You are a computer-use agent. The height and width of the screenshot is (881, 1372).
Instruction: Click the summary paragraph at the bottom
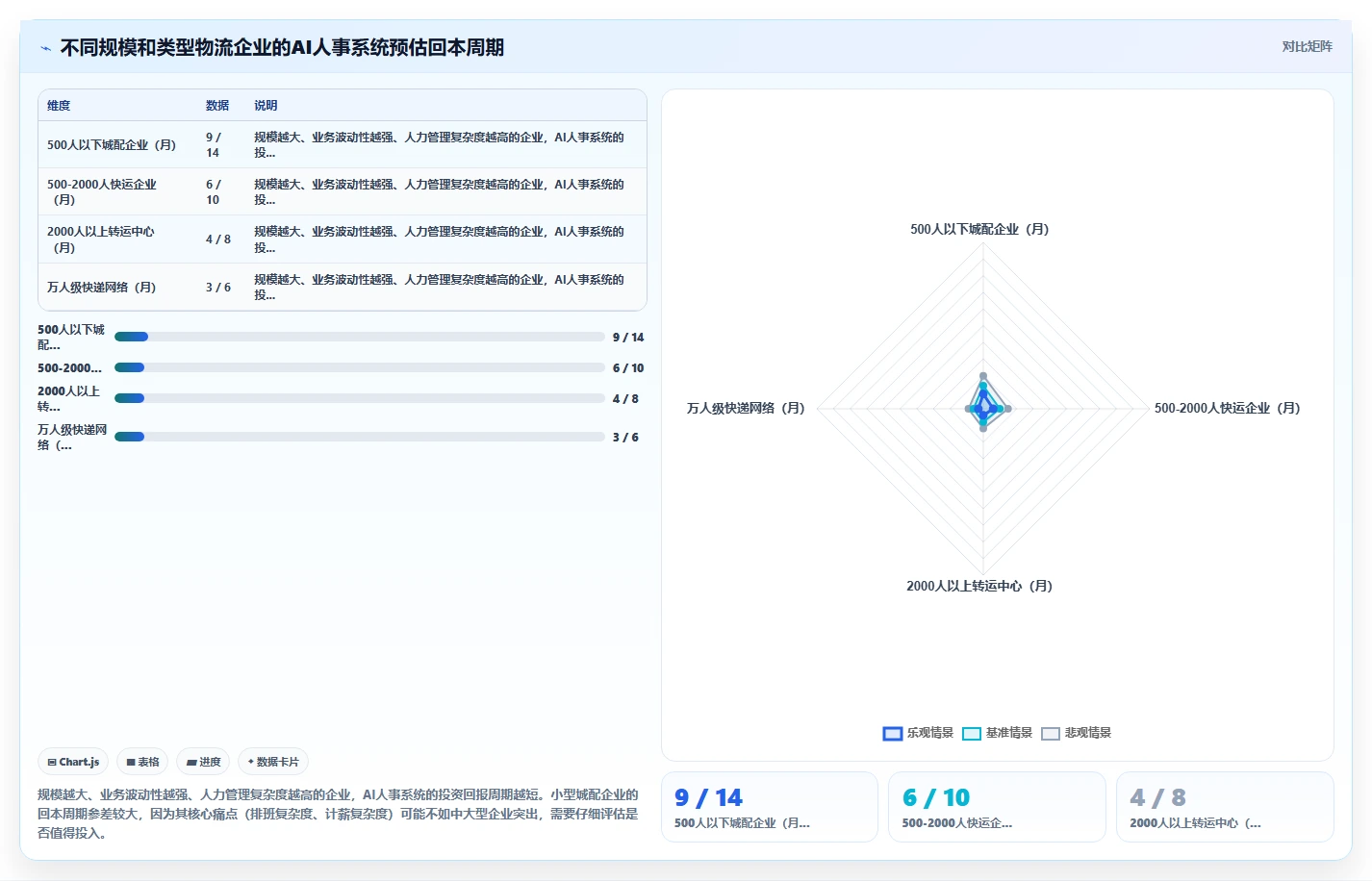(339, 814)
